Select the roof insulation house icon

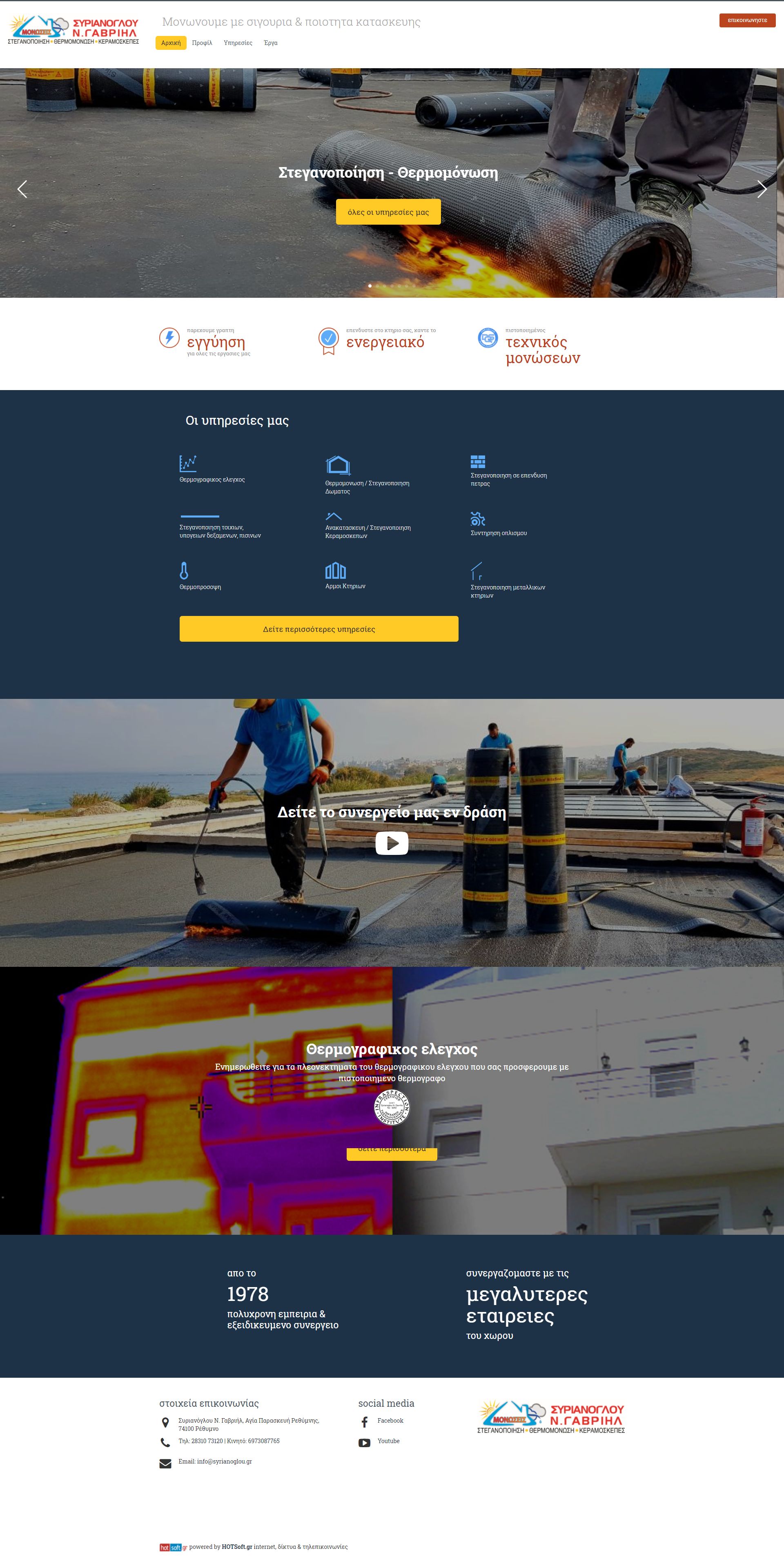338,465
